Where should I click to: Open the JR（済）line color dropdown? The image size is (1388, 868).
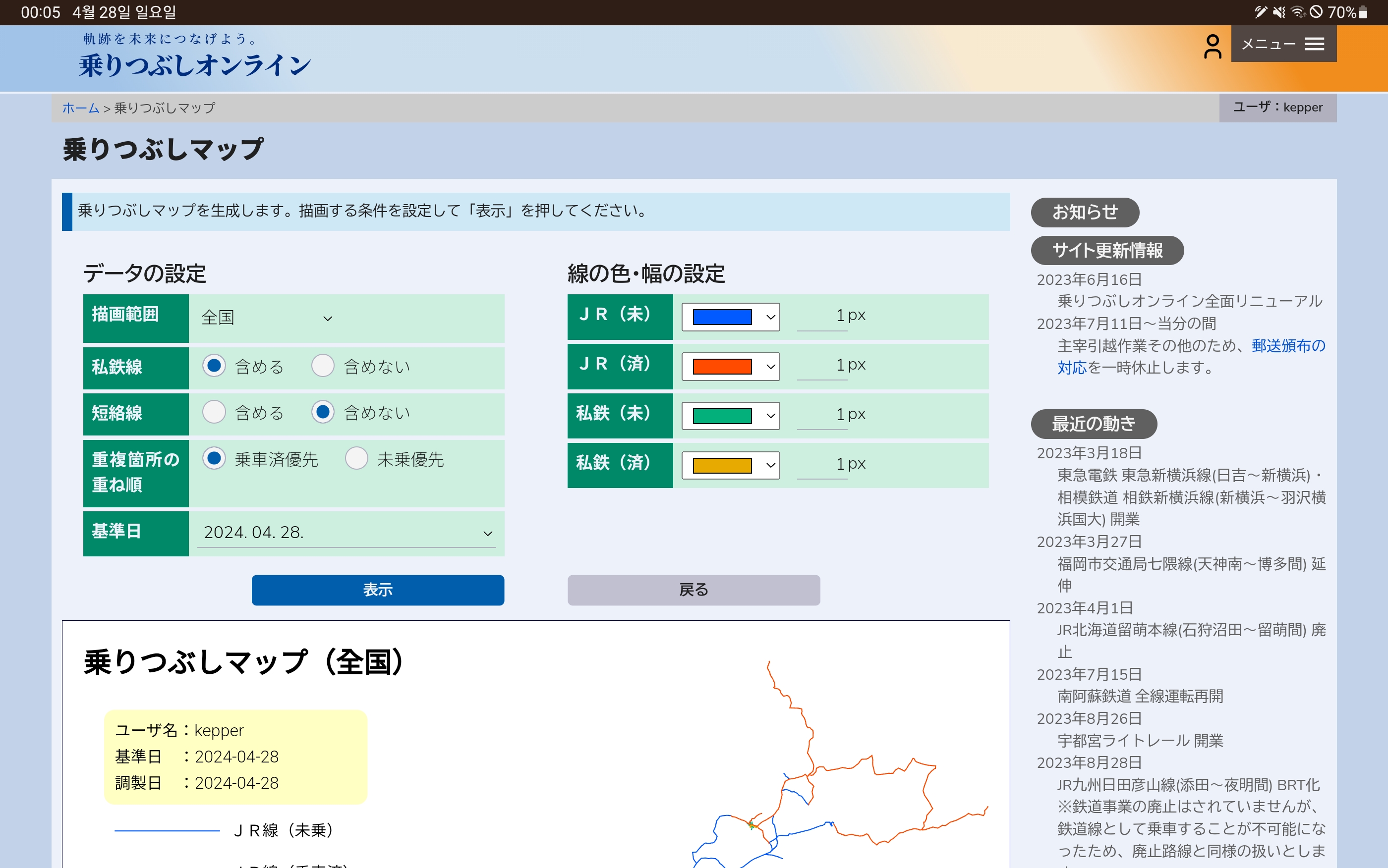click(x=731, y=366)
